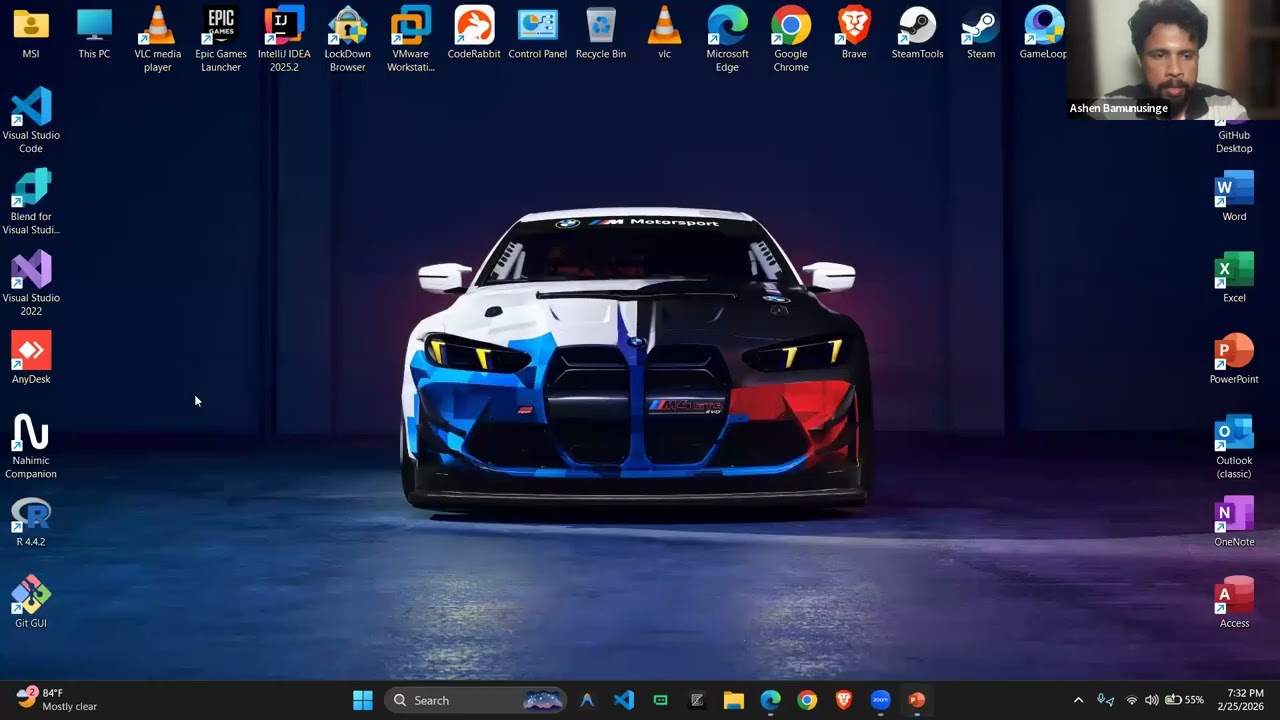Select Control Panel desktop icon

point(537,33)
